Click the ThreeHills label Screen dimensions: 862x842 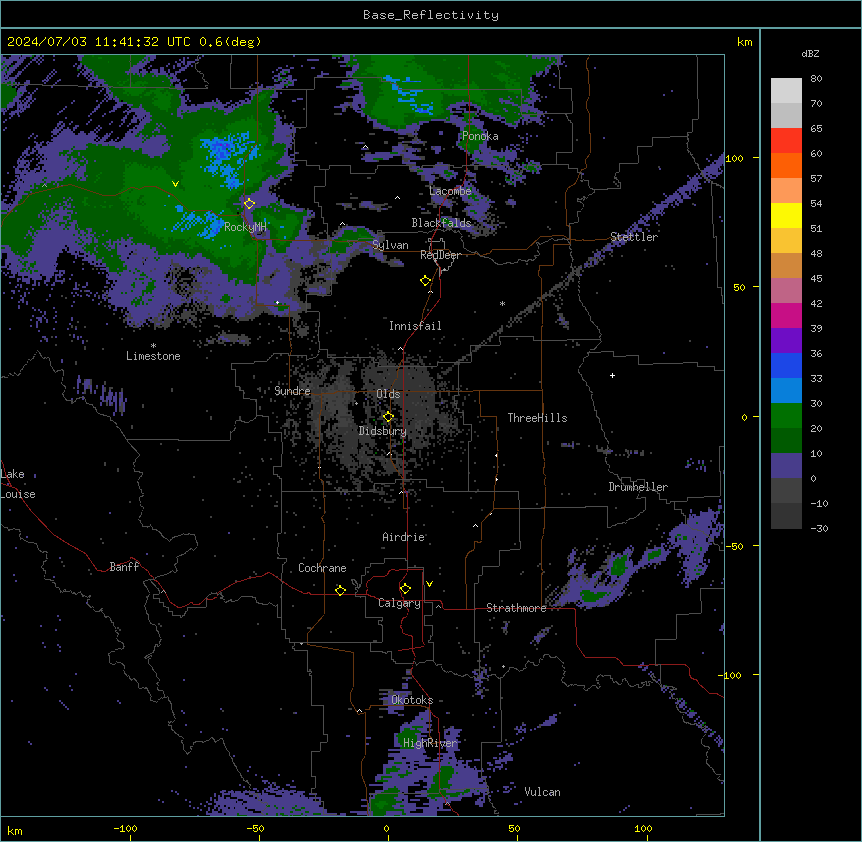click(537, 418)
